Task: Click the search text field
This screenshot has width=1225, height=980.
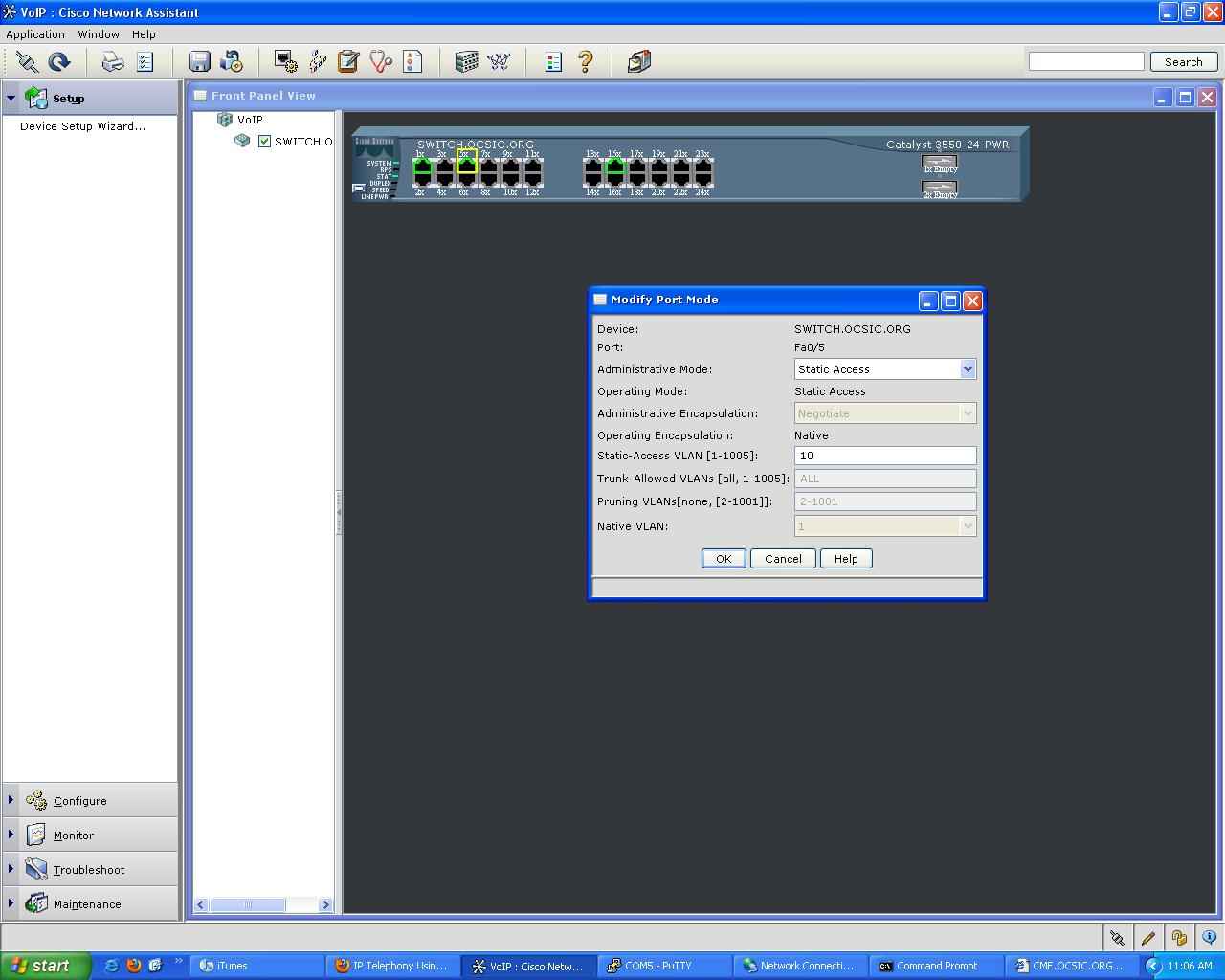Action: tap(1086, 61)
